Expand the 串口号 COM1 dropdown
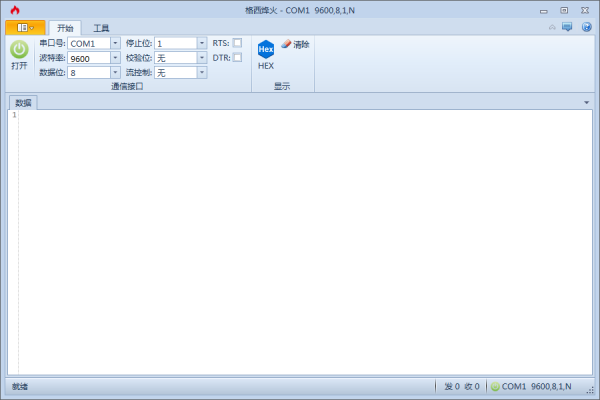Screen dimensions: 600x400 (115, 43)
